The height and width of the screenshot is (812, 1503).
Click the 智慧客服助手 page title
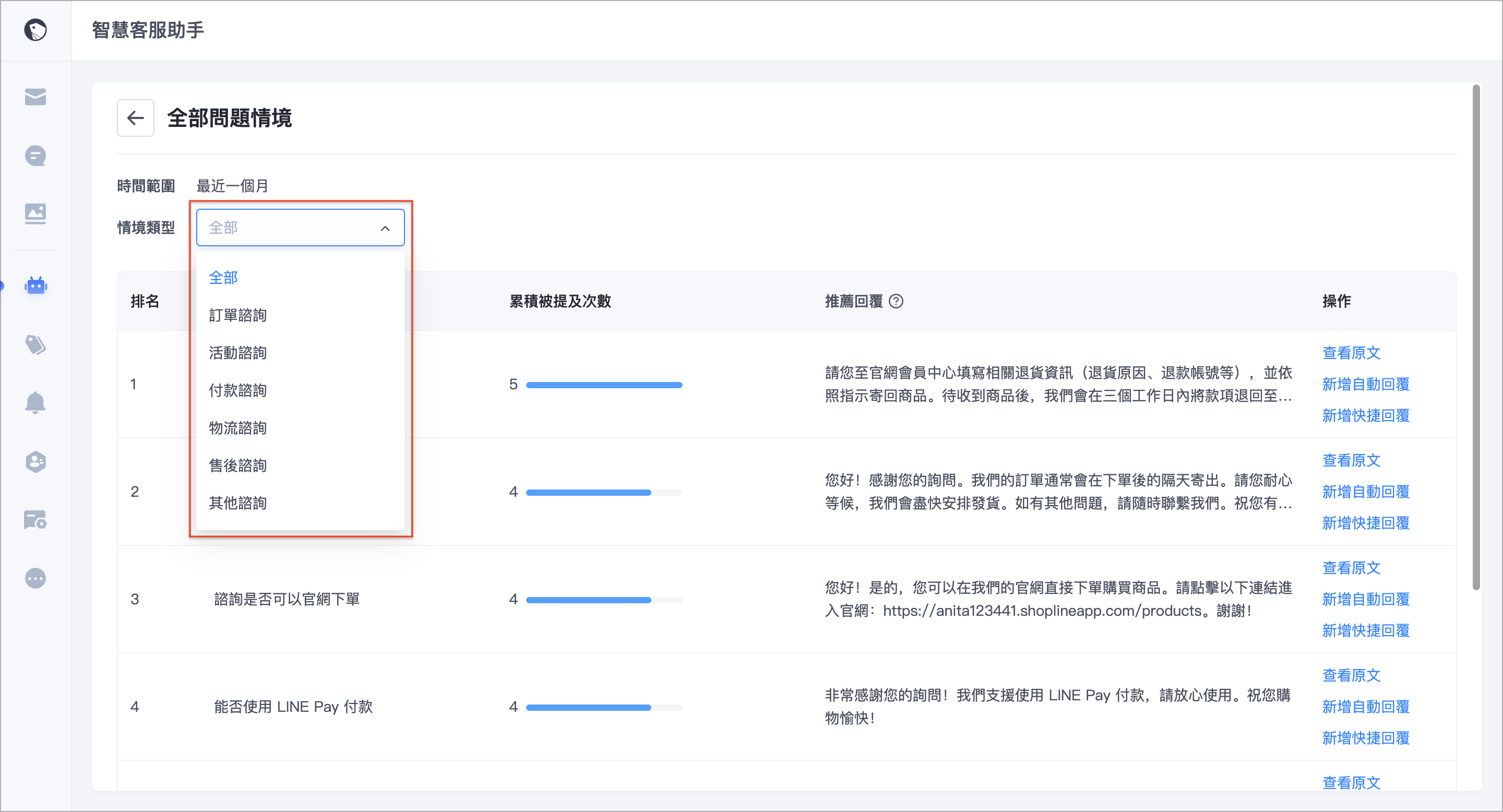click(x=148, y=30)
